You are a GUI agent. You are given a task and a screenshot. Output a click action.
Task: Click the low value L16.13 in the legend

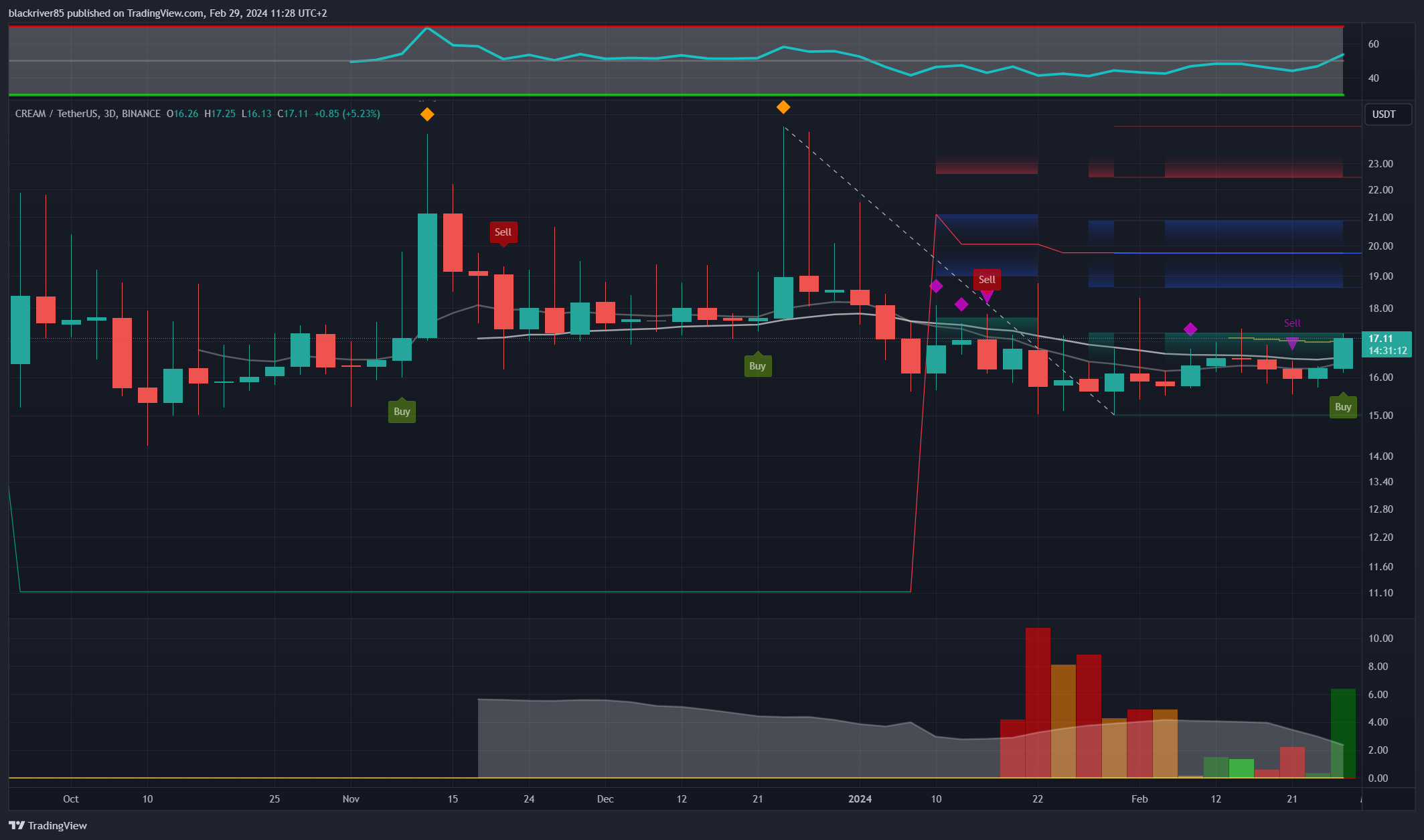tap(256, 114)
